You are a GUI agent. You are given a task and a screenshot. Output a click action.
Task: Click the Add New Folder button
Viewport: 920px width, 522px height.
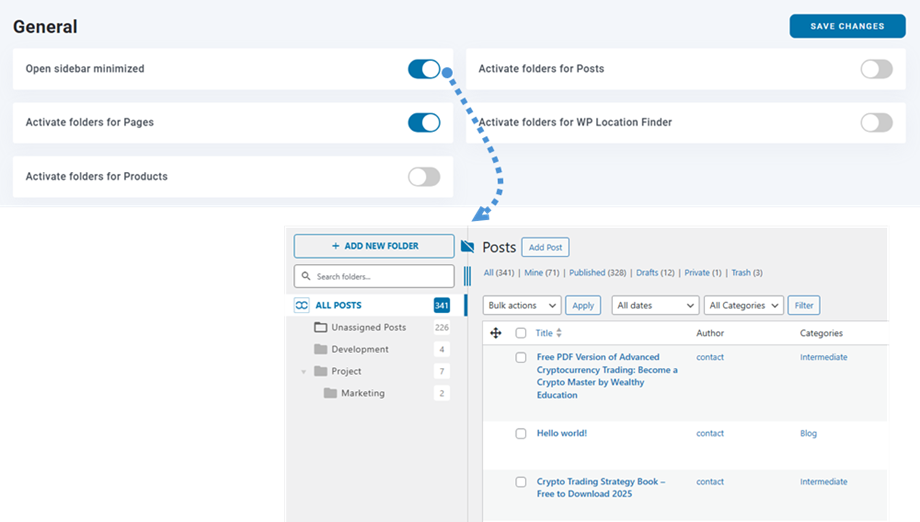[x=374, y=246]
